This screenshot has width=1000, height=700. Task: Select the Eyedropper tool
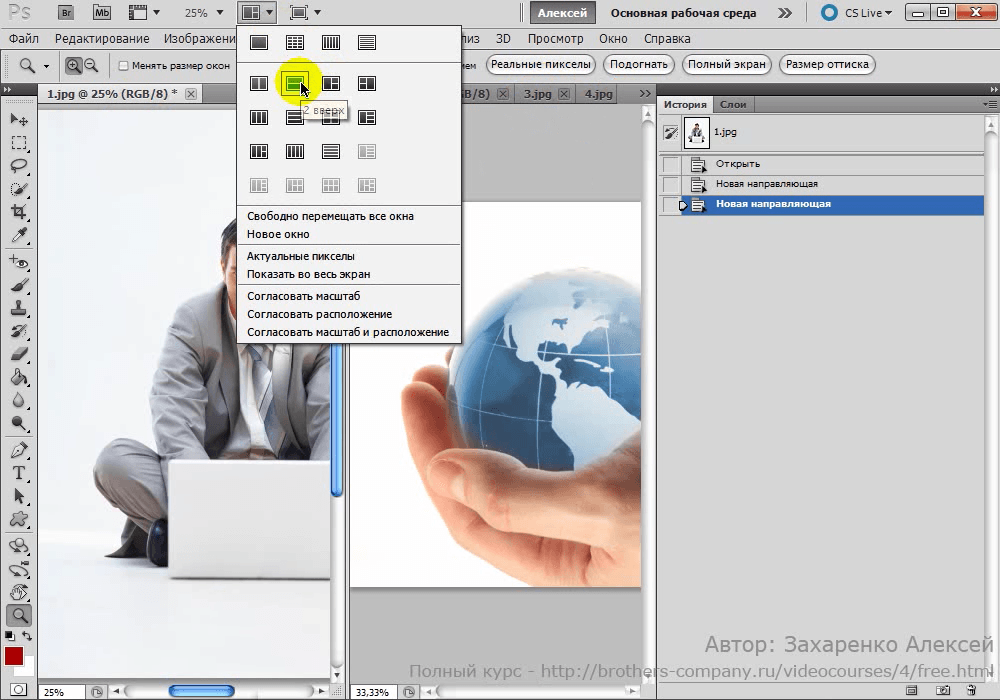click(x=18, y=236)
